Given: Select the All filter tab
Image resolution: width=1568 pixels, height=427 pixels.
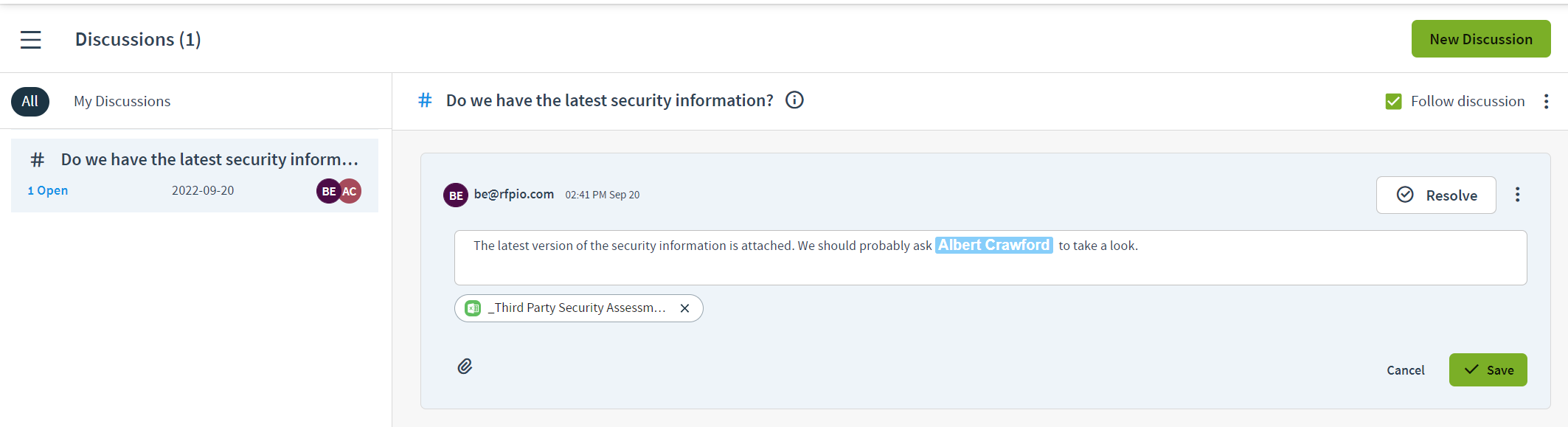Looking at the screenshot, I should [x=30, y=102].
